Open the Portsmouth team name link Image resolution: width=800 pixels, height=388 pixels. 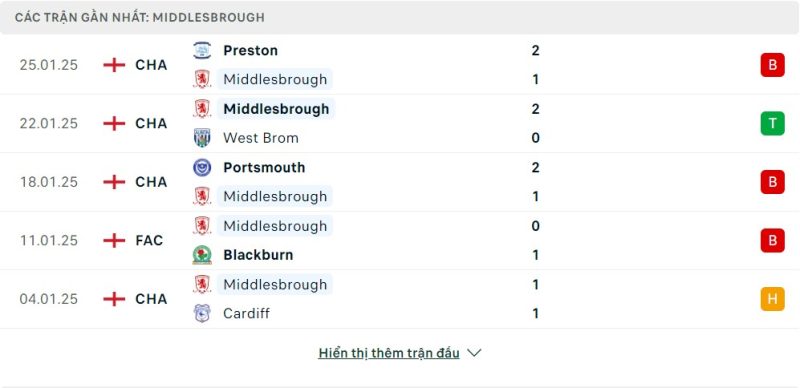coord(264,167)
